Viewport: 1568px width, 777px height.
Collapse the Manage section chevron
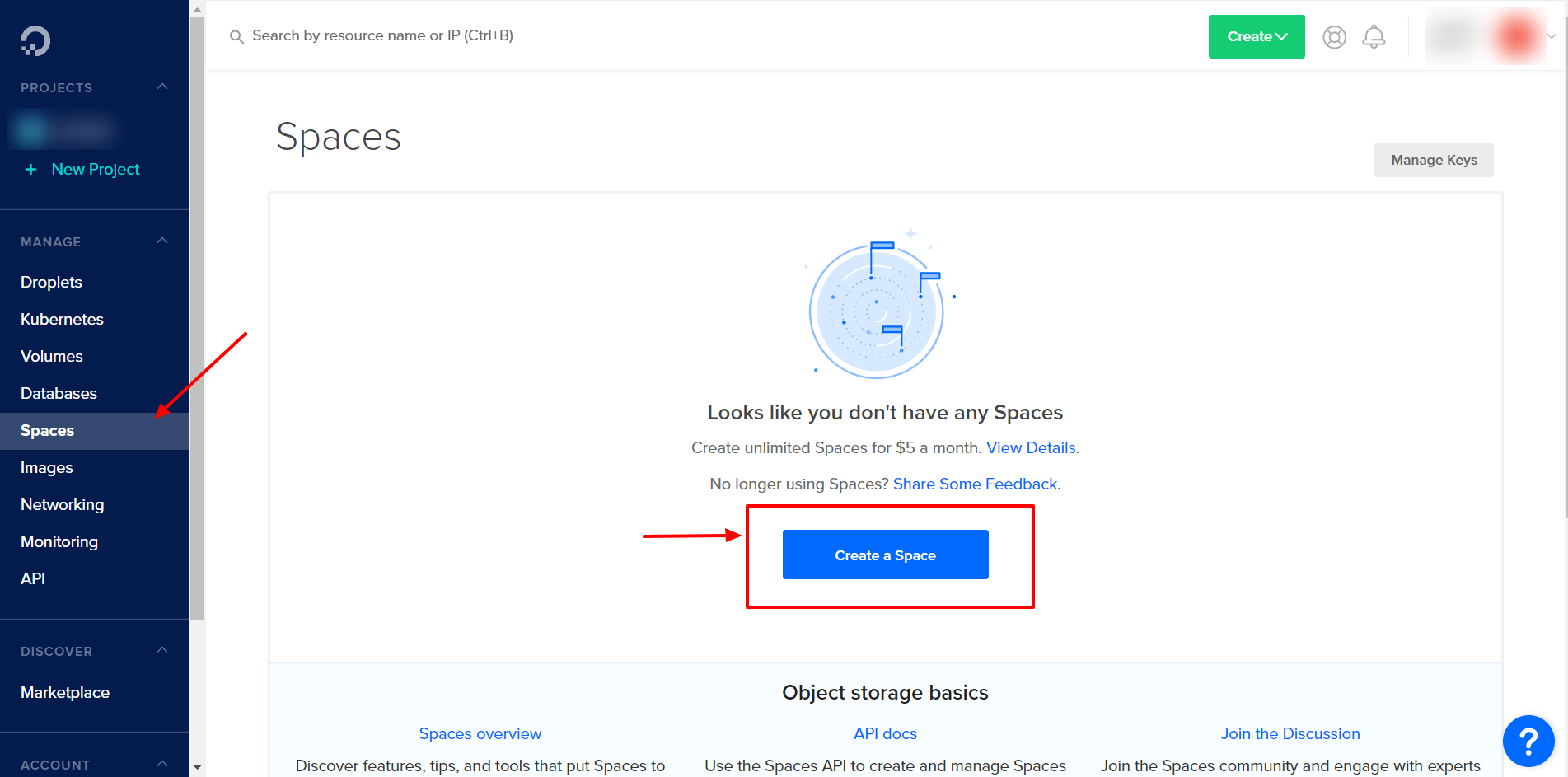[162, 241]
